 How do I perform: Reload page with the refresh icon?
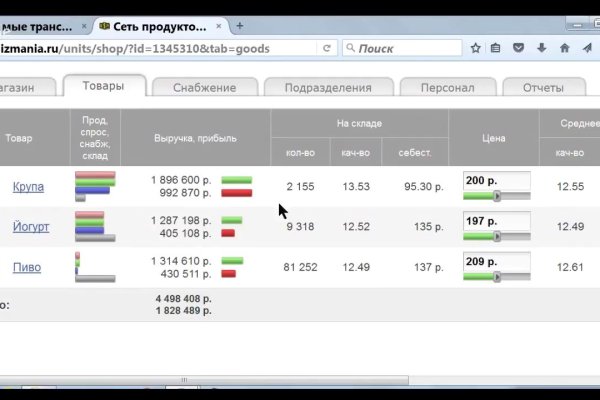coord(327,47)
